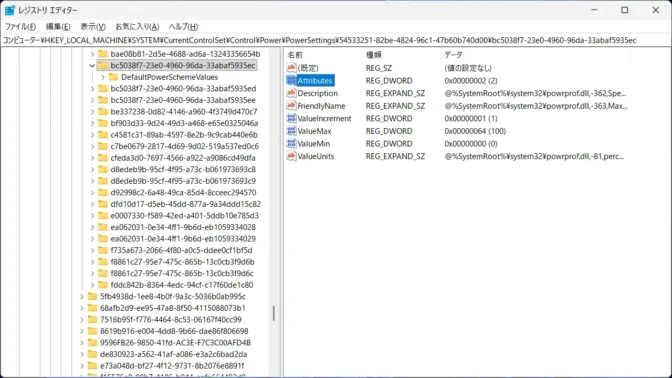The image size is (672, 378).
Task: Click folder icon of dfd10d17-d5eb-45dd key
Action: point(103,204)
